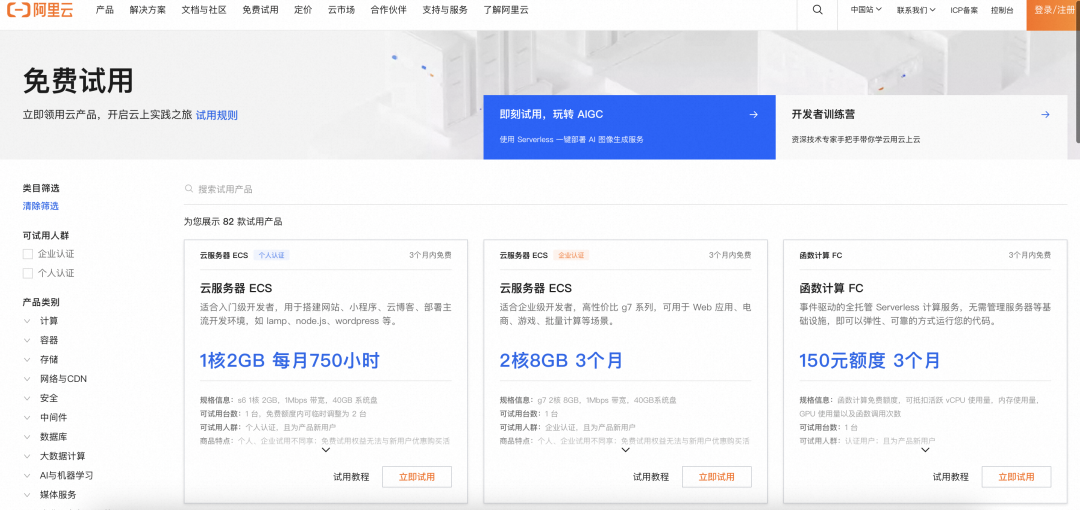
Task: Open the 文档与社区 menu
Action: 204,10
